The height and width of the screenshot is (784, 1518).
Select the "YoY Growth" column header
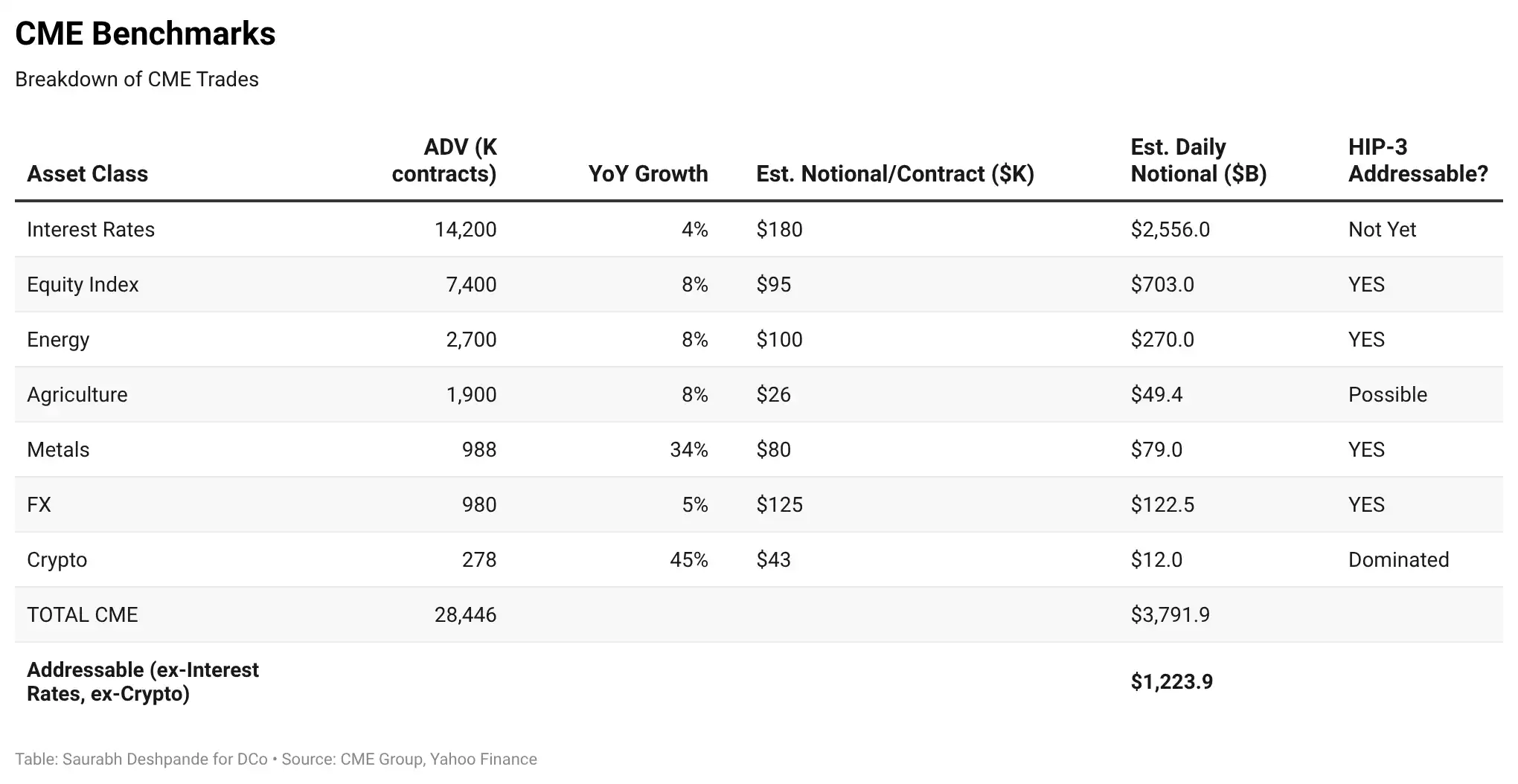coord(647,174)
